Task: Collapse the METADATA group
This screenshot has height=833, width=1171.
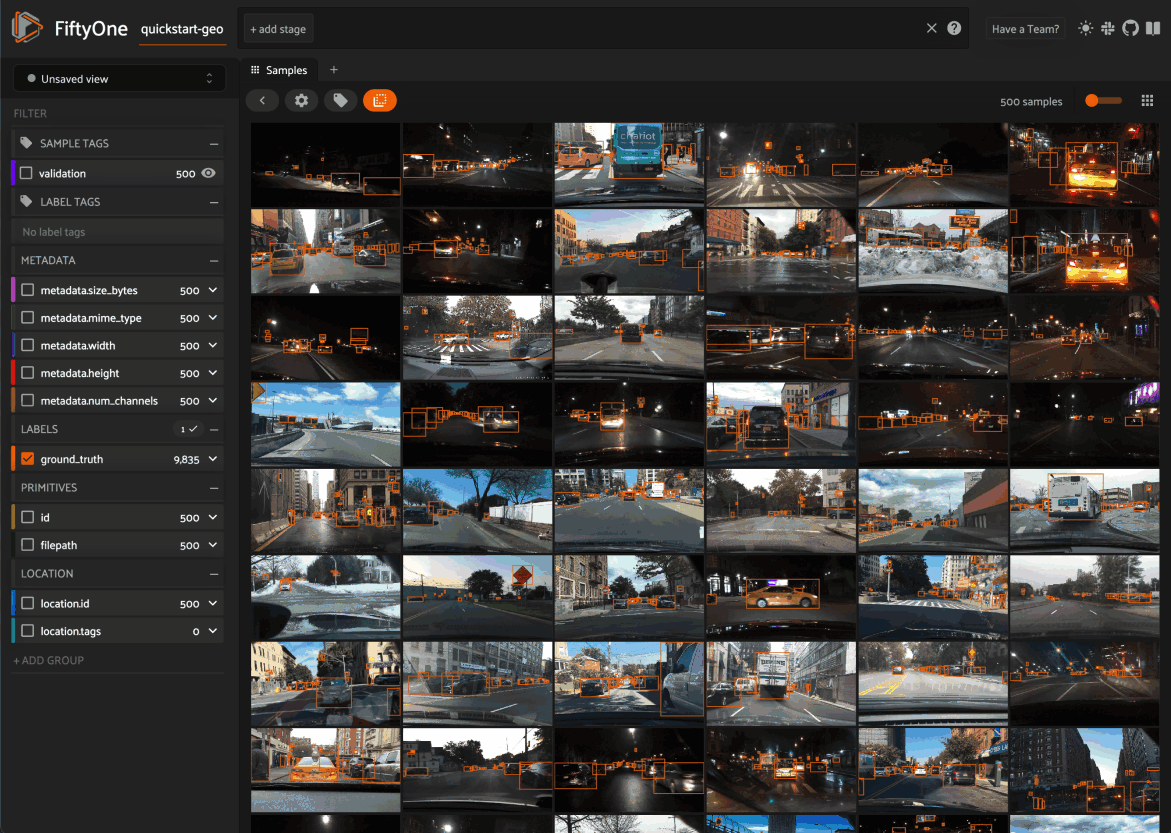Action: coord(214,261)
